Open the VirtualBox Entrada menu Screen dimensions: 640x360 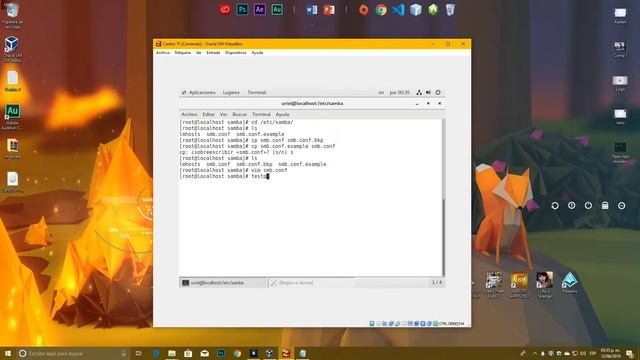213,53
